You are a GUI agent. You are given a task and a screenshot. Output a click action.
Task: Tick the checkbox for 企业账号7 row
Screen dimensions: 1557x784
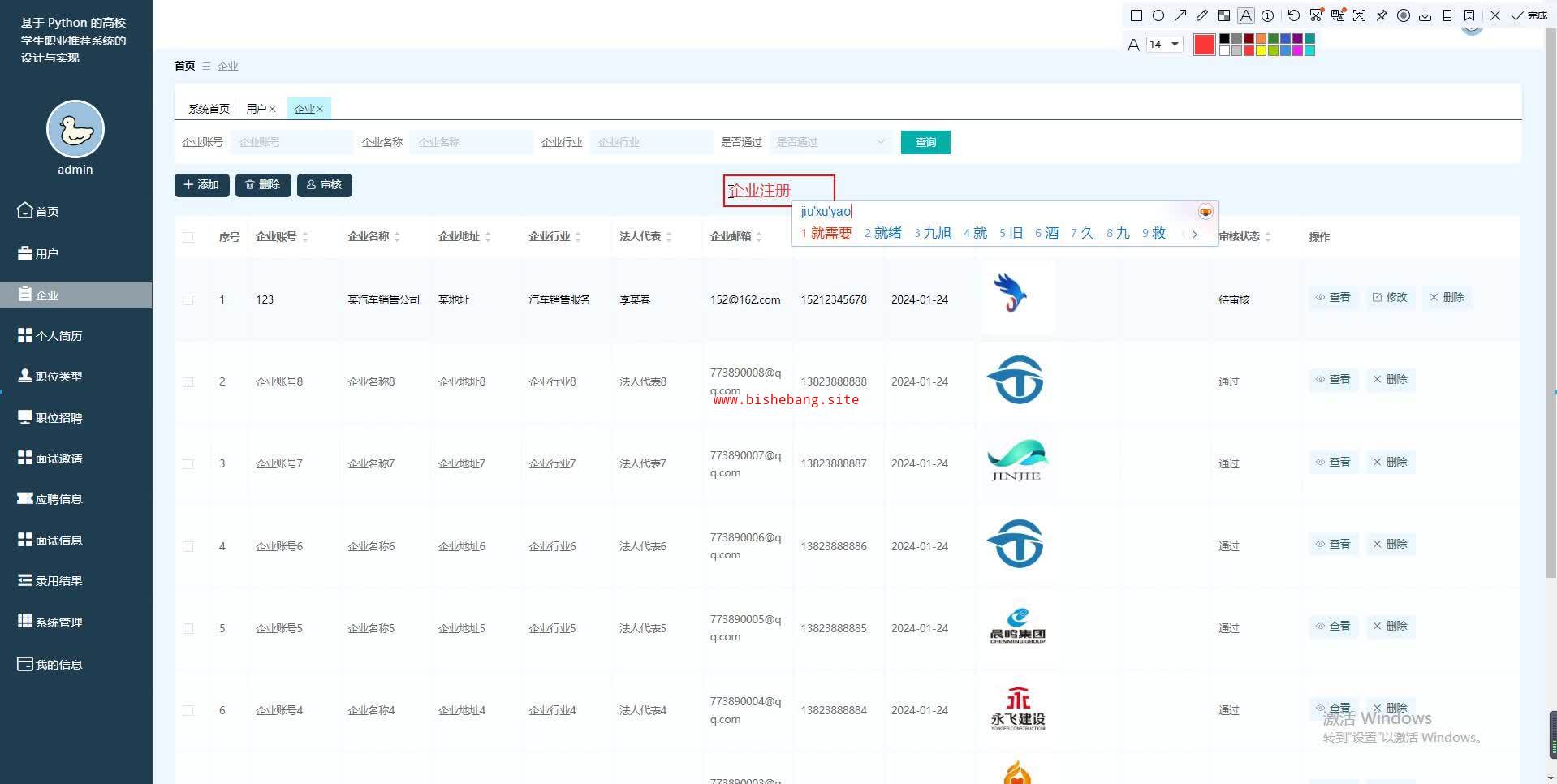pyautogui.click(x=188, y=464)
